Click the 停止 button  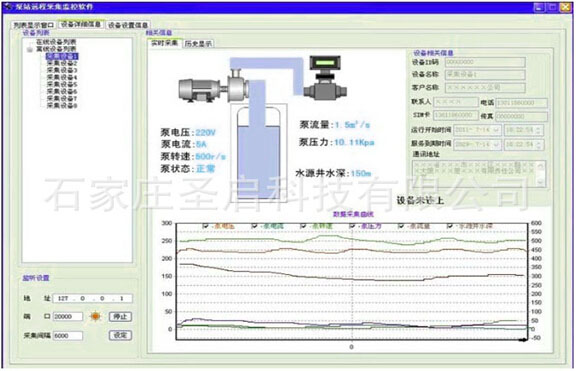[x=120, y=316]
